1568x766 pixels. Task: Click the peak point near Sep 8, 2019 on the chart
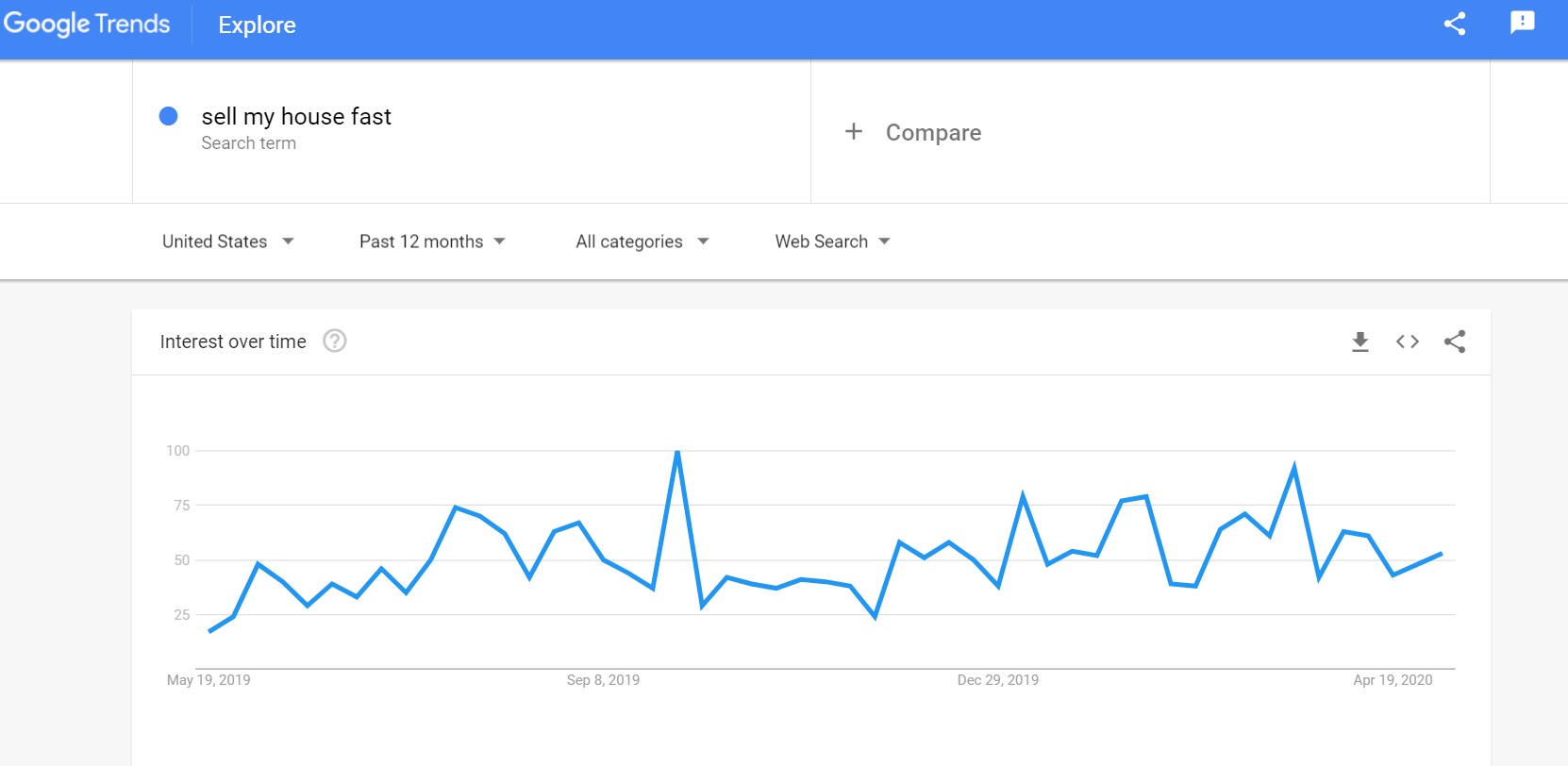(677, 452)
